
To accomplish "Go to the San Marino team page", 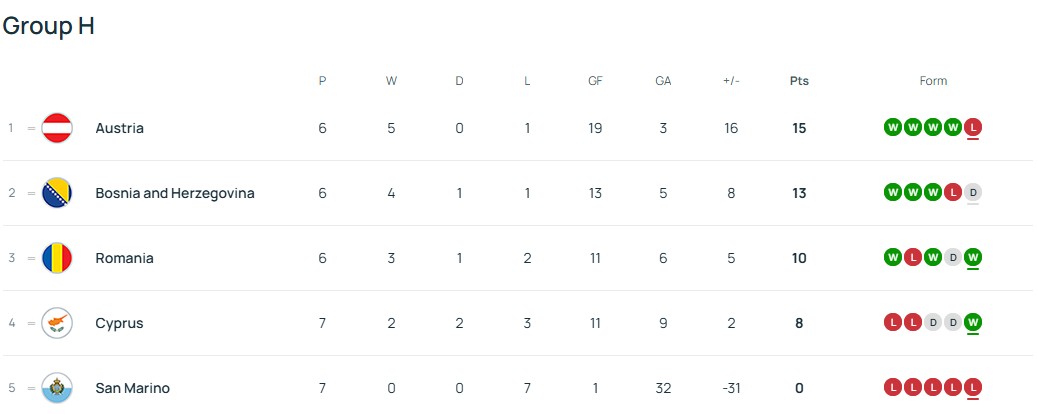I will [x=132, y=388].
